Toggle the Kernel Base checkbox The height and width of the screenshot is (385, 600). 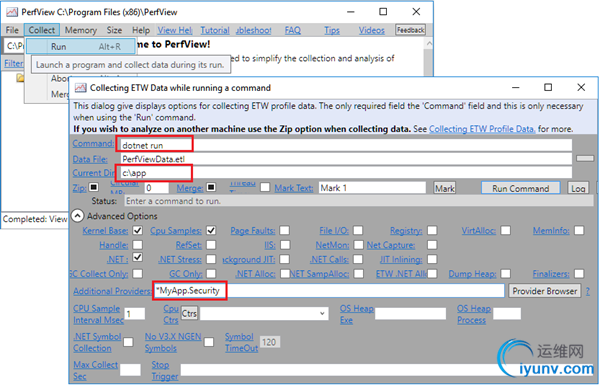137,230
